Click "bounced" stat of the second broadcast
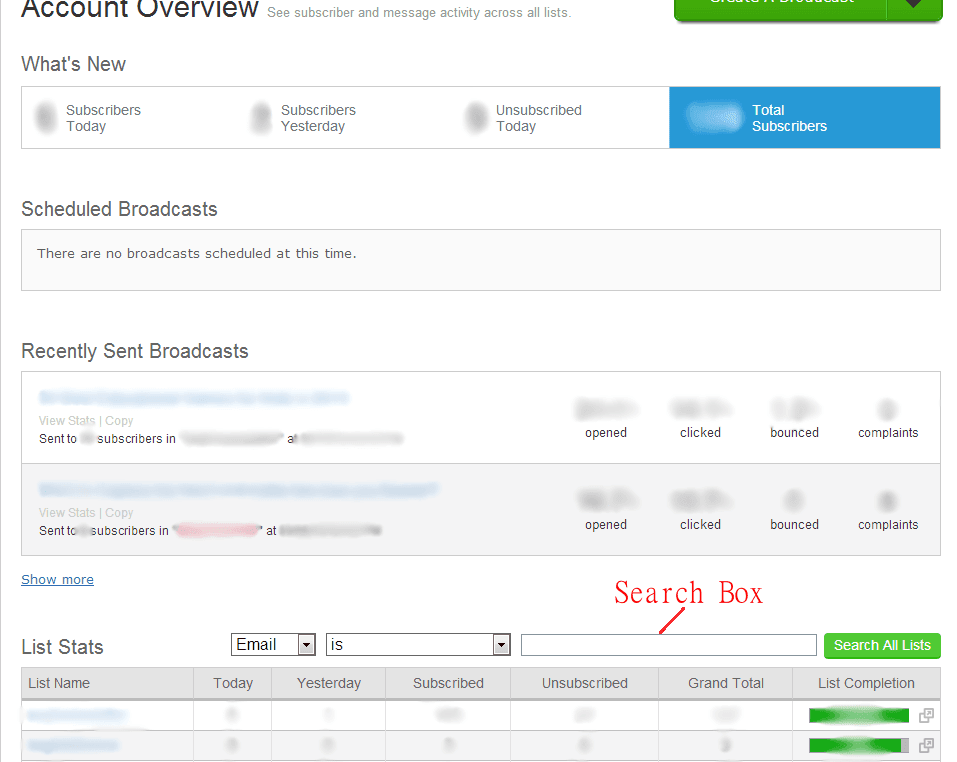Screen dimensions: 957x762 click(x=795, y=511)
